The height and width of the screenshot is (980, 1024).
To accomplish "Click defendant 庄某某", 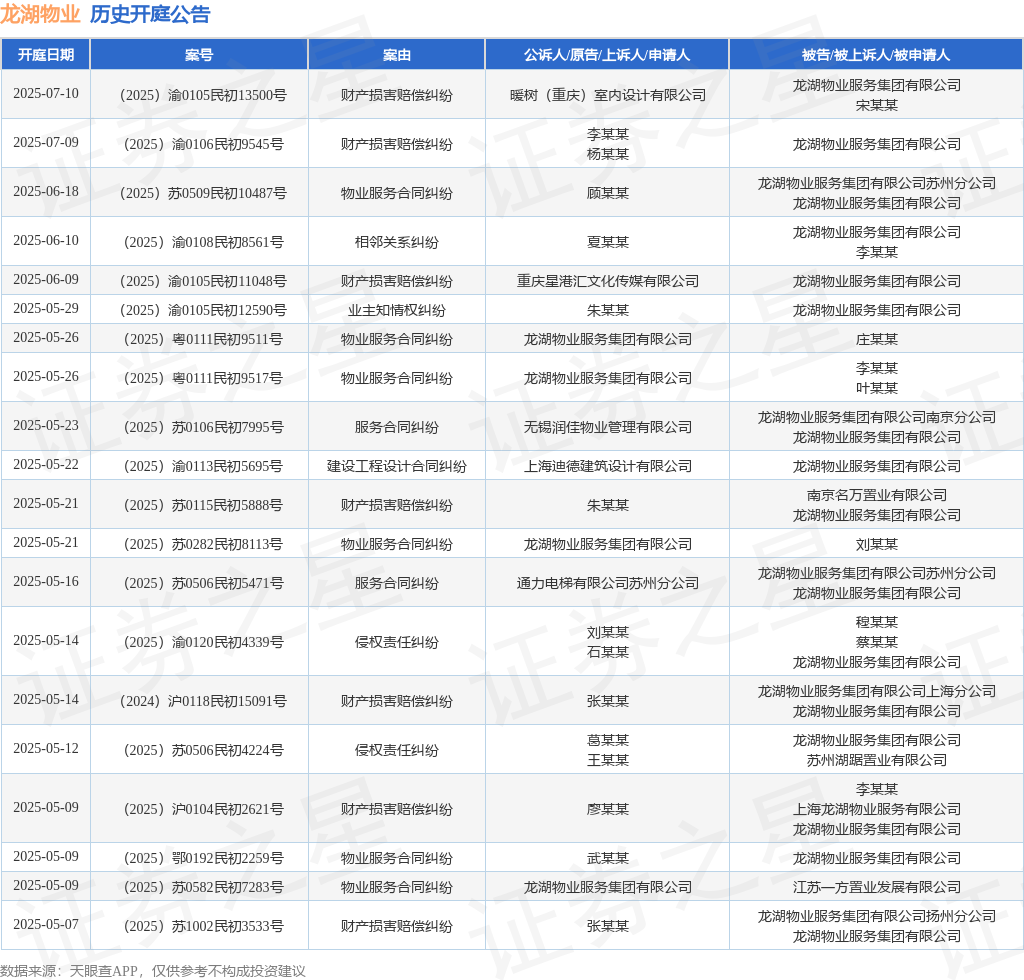I will (x=876, y=340).
